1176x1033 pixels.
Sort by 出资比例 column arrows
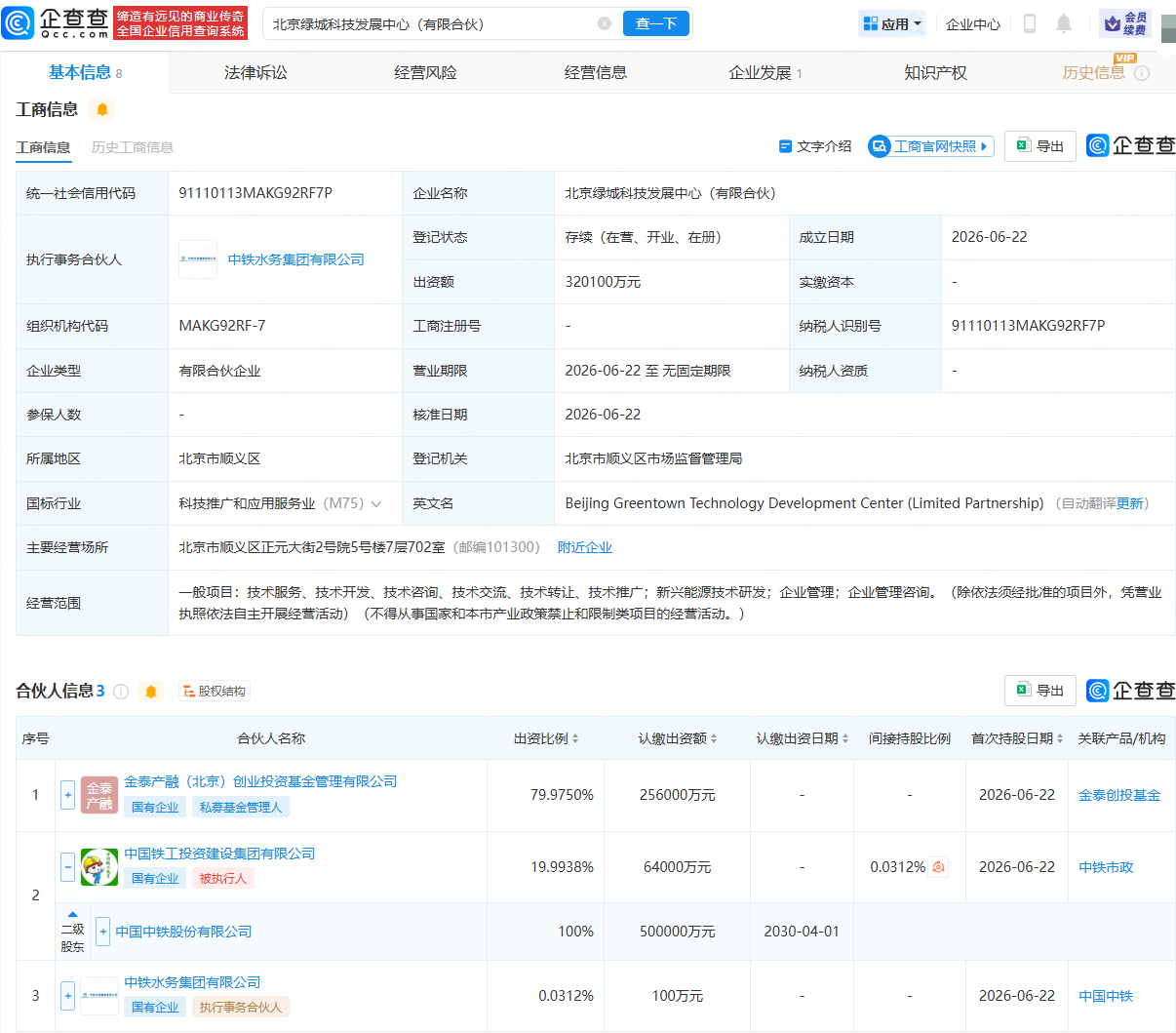click(575, 738)
